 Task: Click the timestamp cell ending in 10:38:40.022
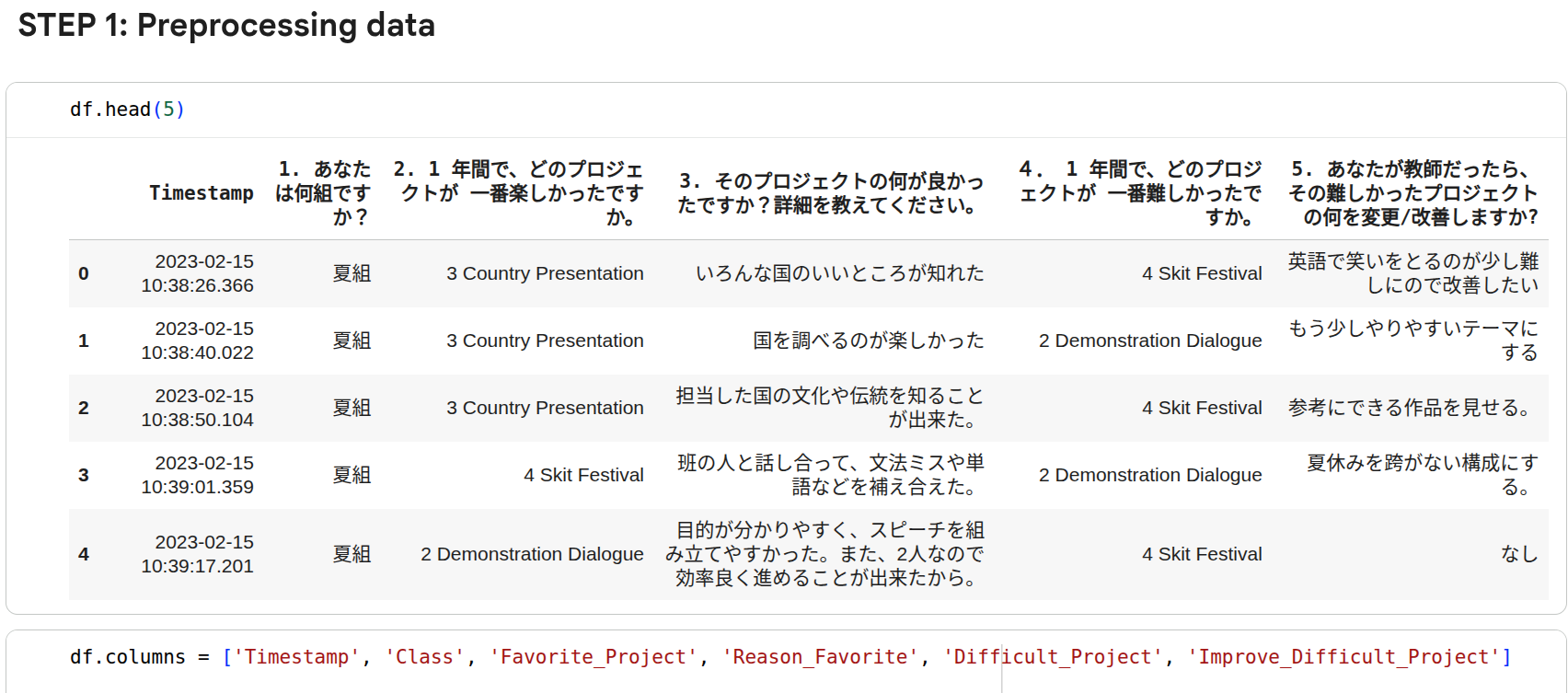pyautogui.click(x=198, y=341)
